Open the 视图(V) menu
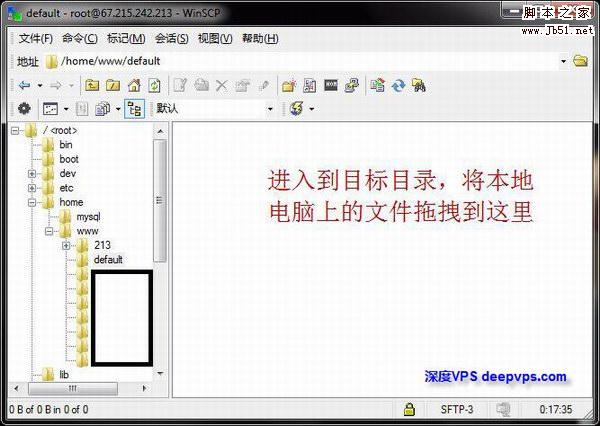Image resolution: width=600 pixels, height=426 pixels. 215,38
